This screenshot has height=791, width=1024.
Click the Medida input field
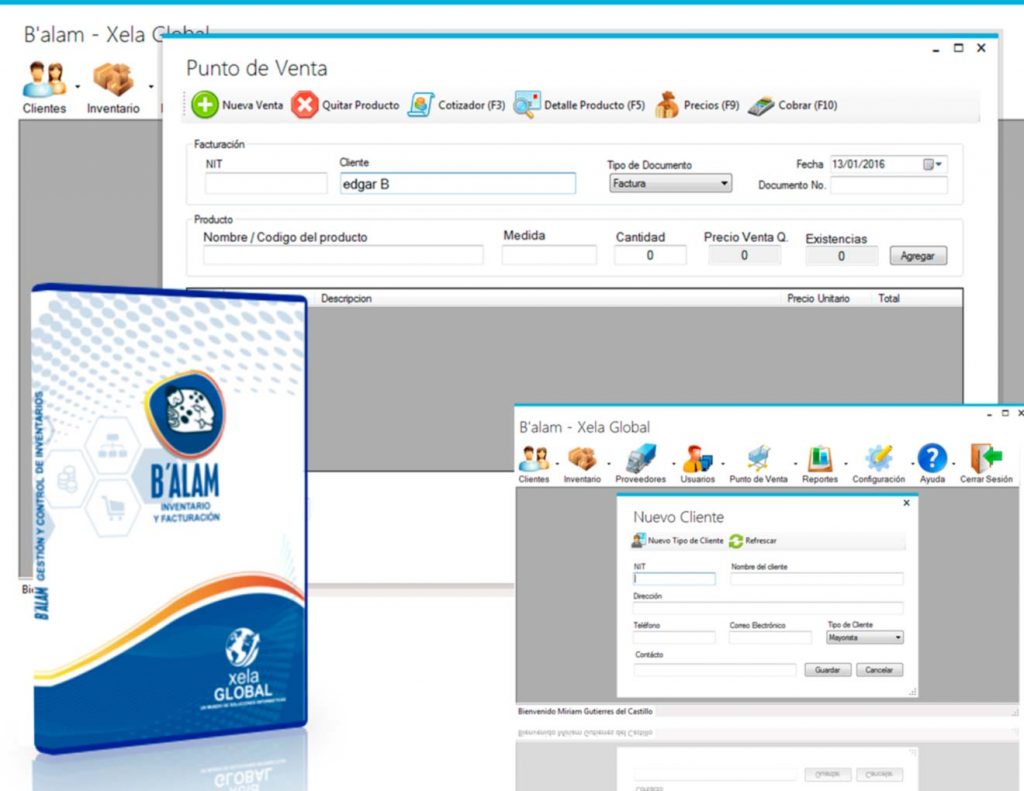click(549, 255)
